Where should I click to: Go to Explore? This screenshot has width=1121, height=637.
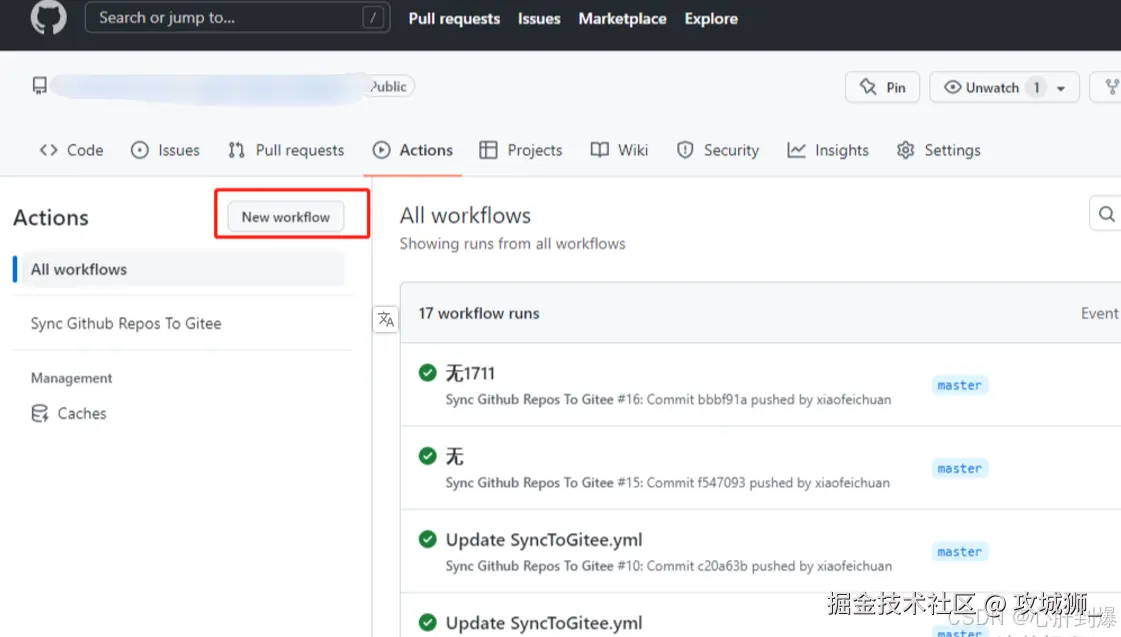(711, 19)
